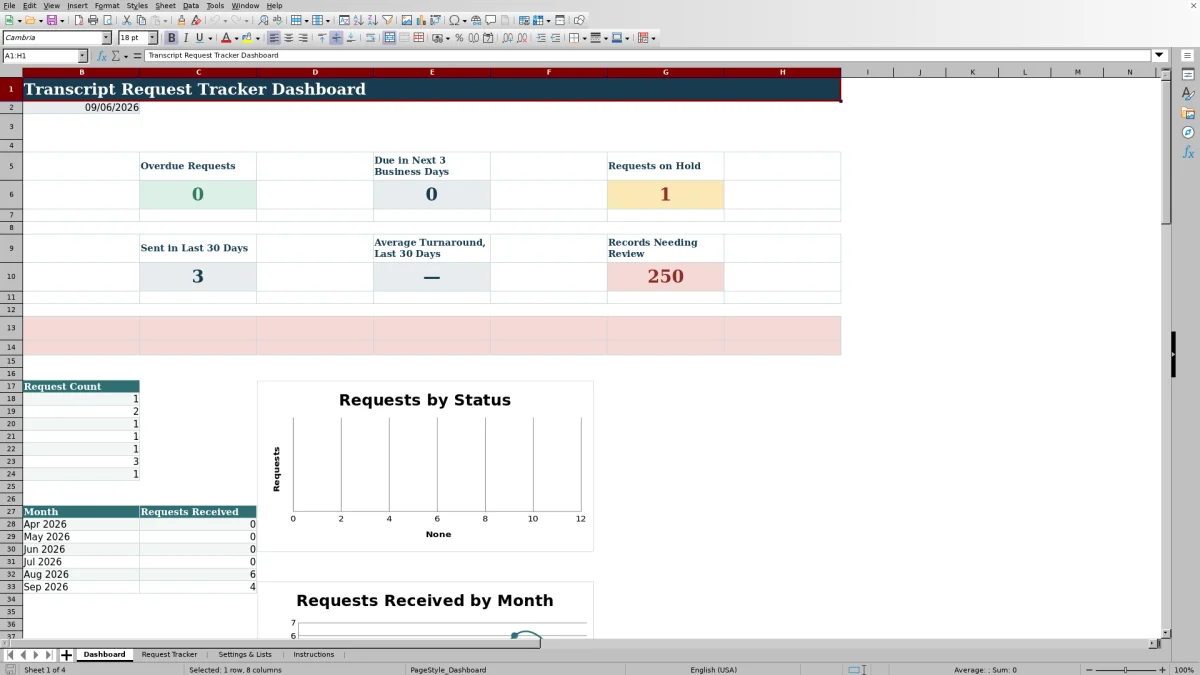Open the Data menu

pos(190,5)
